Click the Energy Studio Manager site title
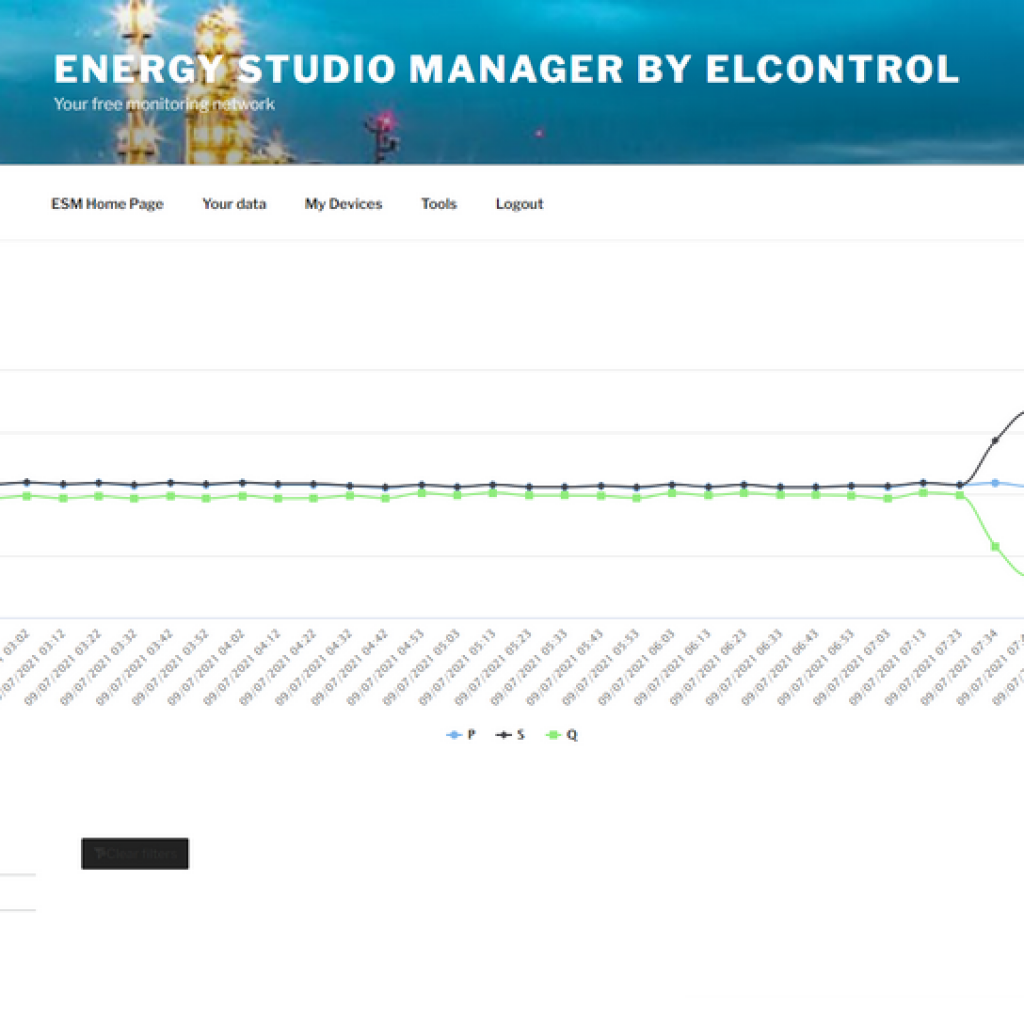 pos(506,69)
